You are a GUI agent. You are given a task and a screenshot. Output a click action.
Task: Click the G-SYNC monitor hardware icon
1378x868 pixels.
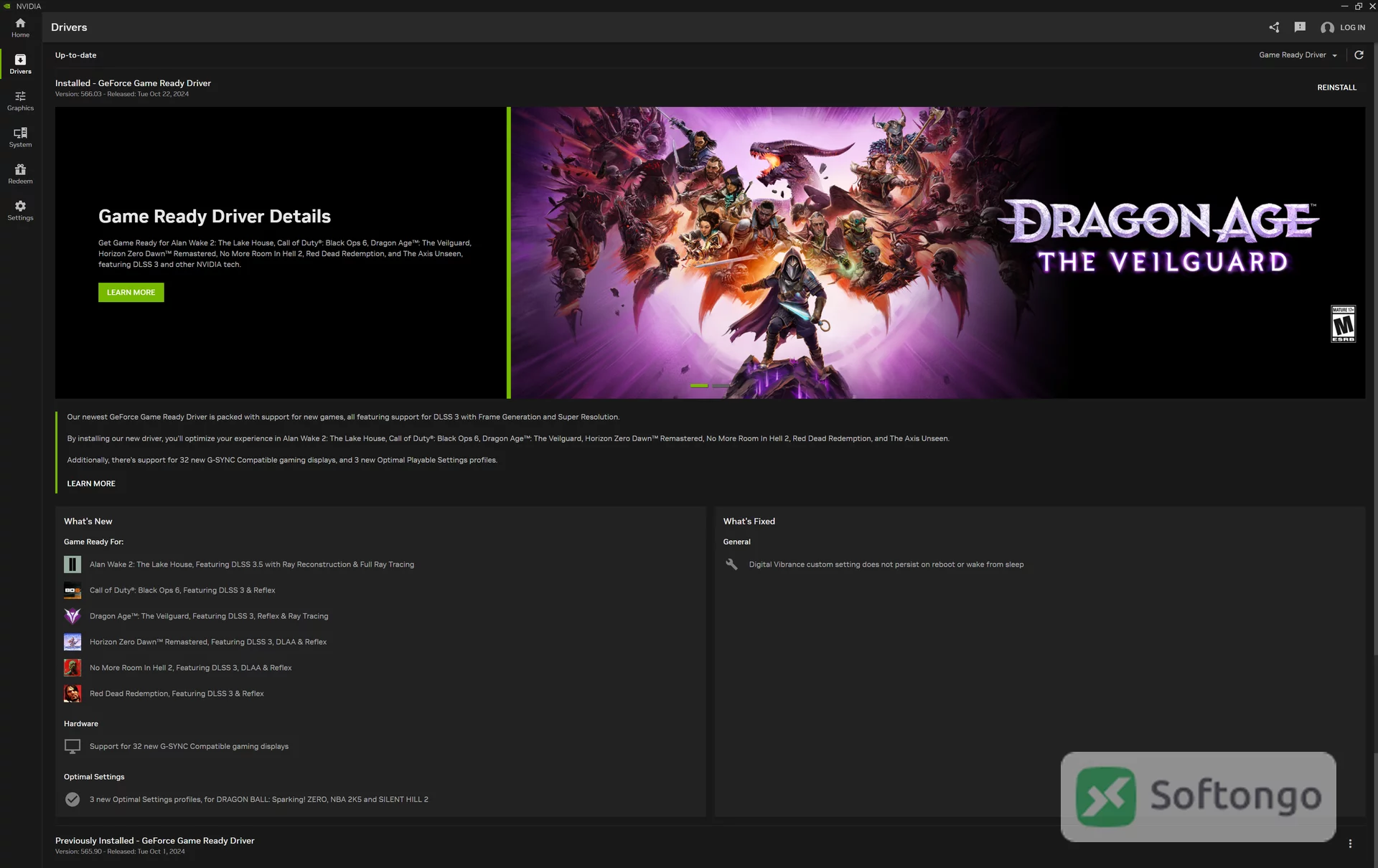pyautogui.click(x=72, y=746)
